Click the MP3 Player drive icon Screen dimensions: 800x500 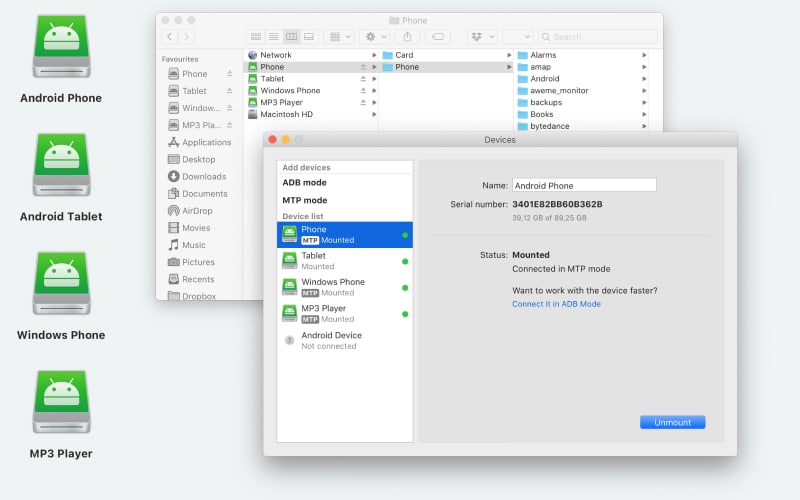point(62,402)
